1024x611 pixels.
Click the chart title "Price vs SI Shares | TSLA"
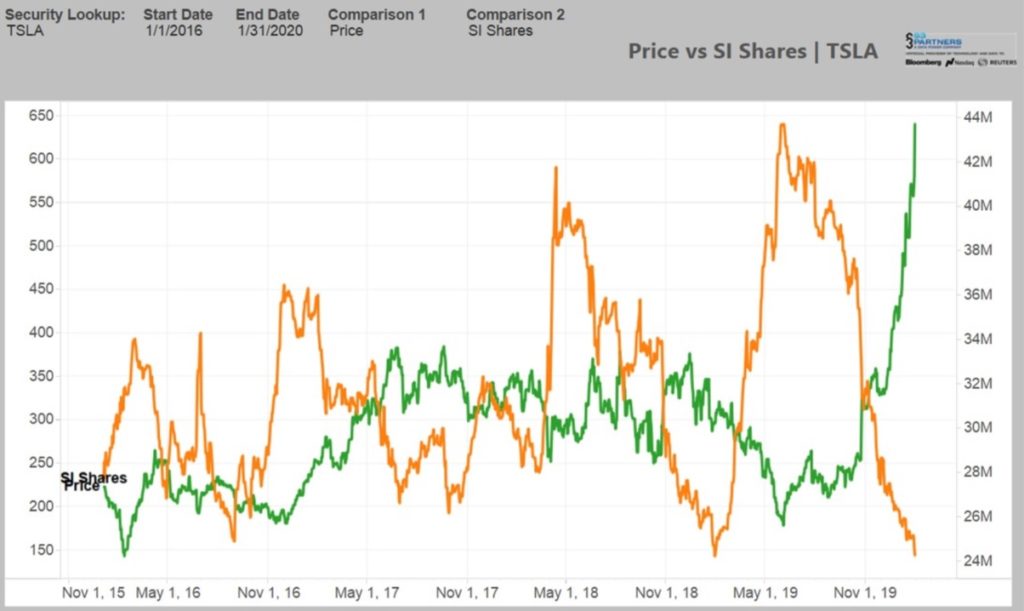(753, 51)
